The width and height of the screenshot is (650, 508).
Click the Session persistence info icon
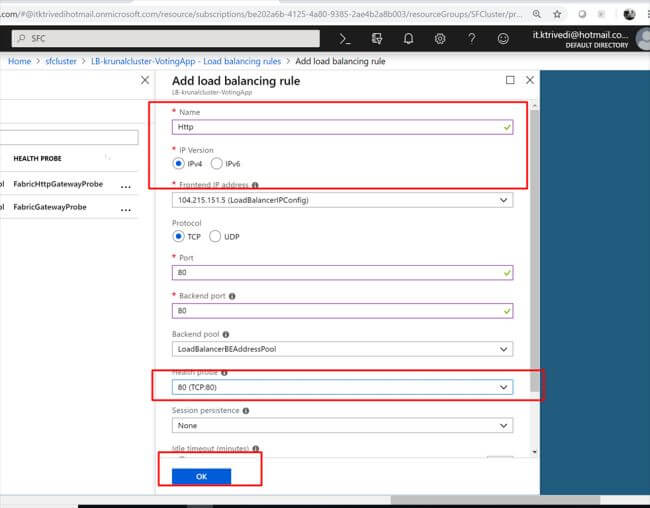click(246, 411)
